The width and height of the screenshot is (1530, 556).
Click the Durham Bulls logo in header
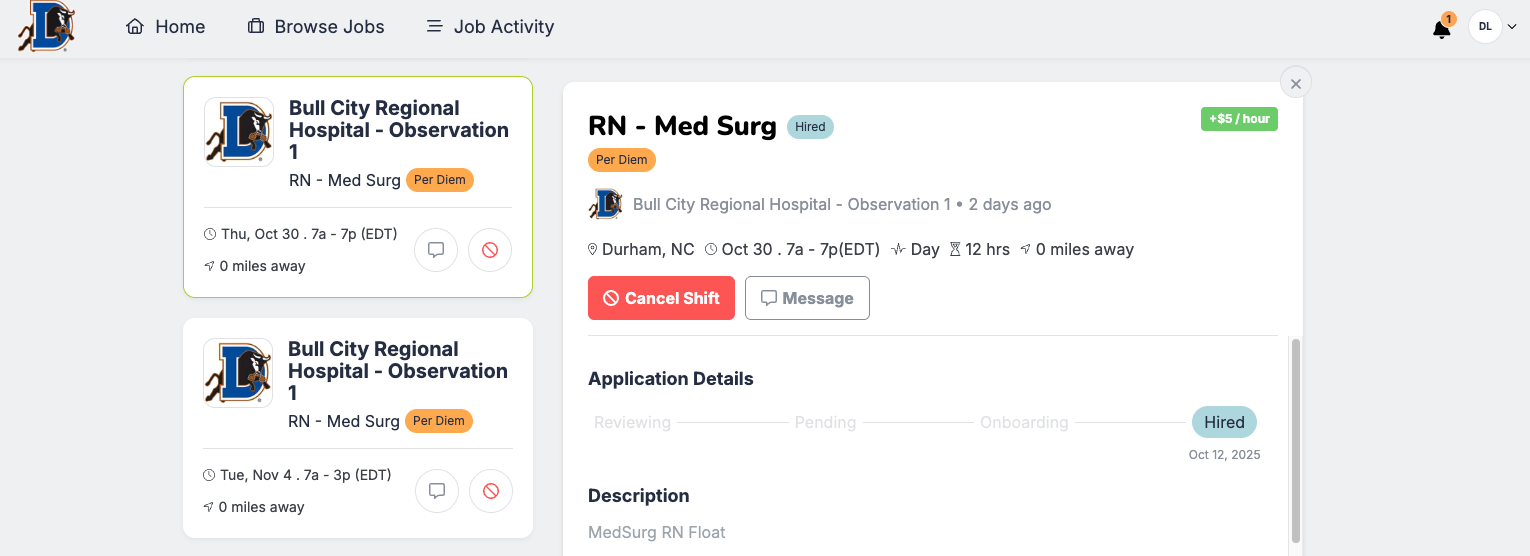point(46,27)
